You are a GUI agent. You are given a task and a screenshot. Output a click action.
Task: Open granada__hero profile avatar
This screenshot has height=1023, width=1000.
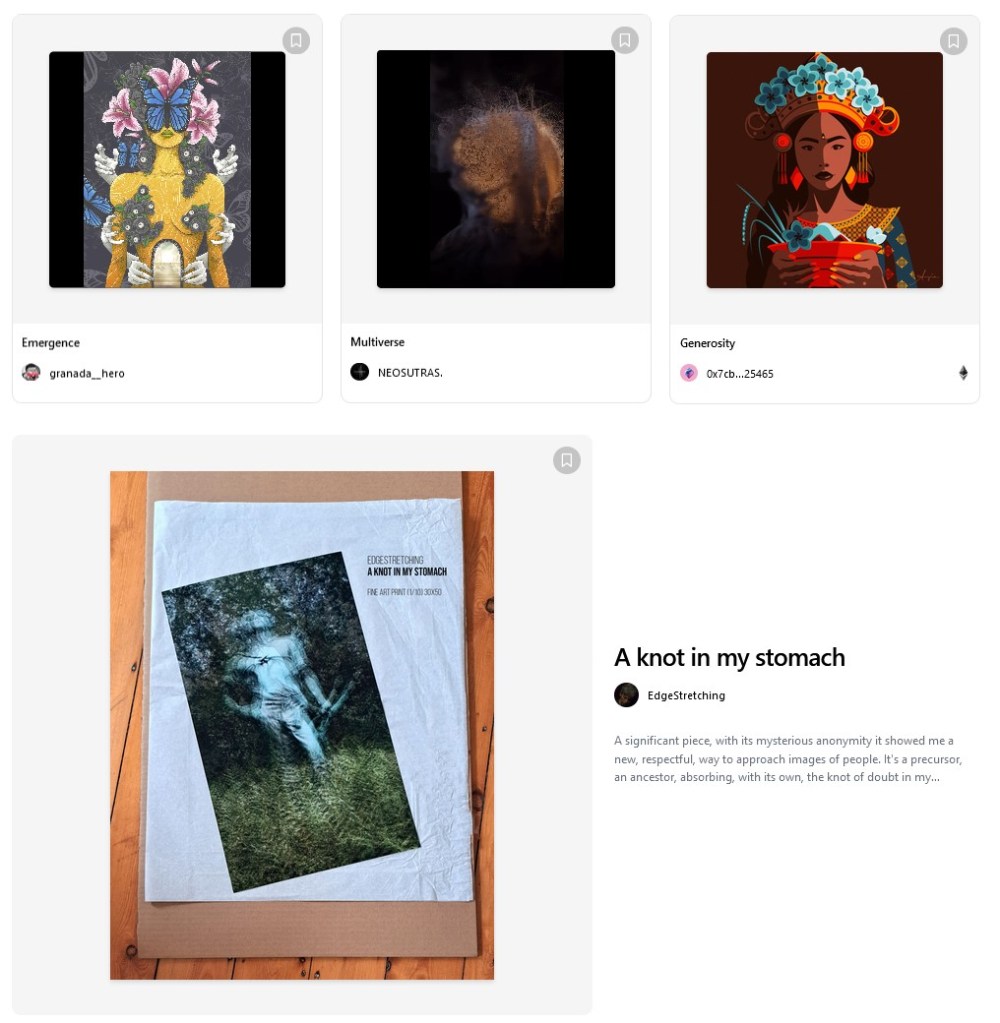pyautogui.click(x=31, y=373)
